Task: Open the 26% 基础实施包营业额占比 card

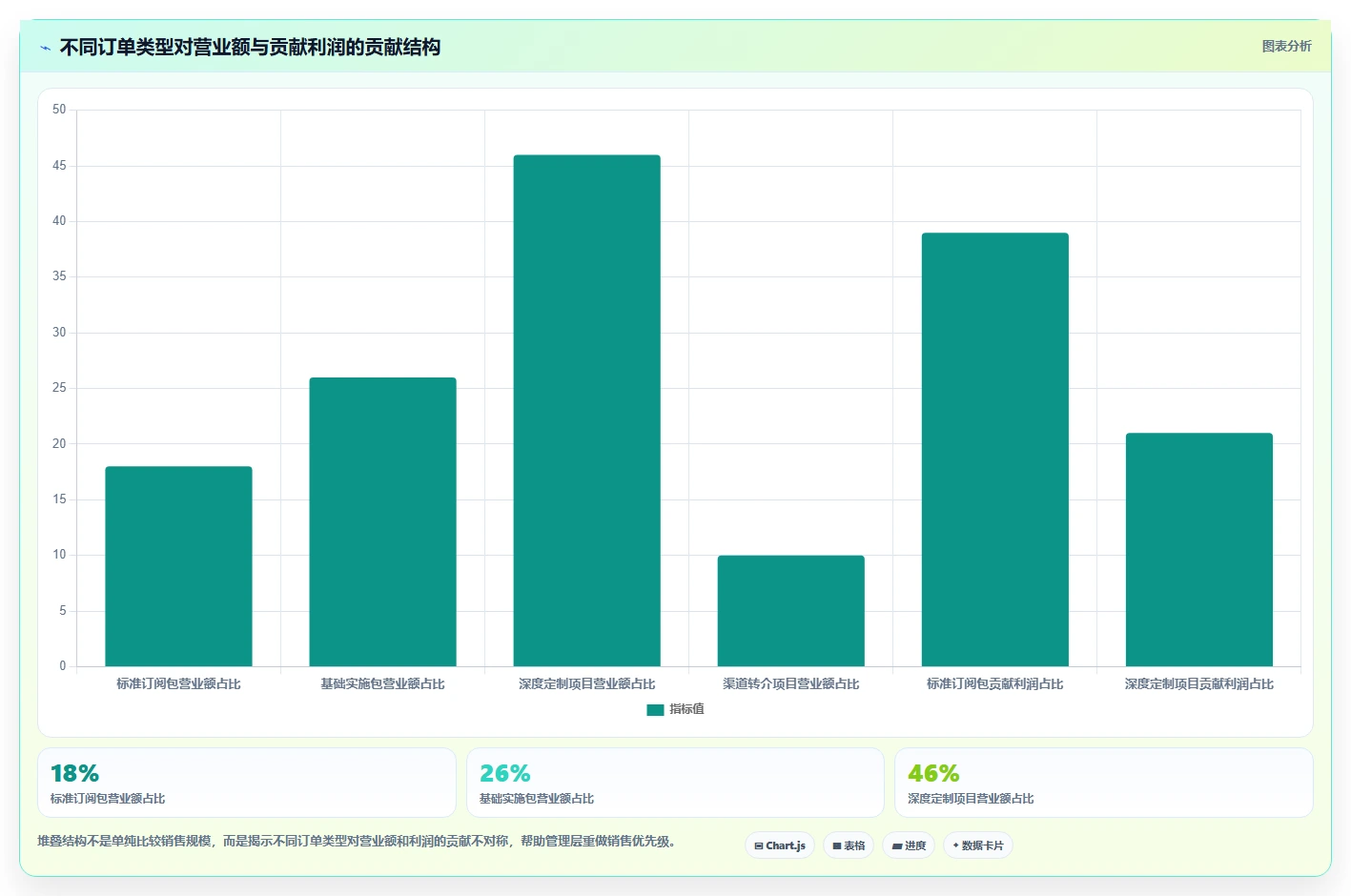Action: [675, 783]
